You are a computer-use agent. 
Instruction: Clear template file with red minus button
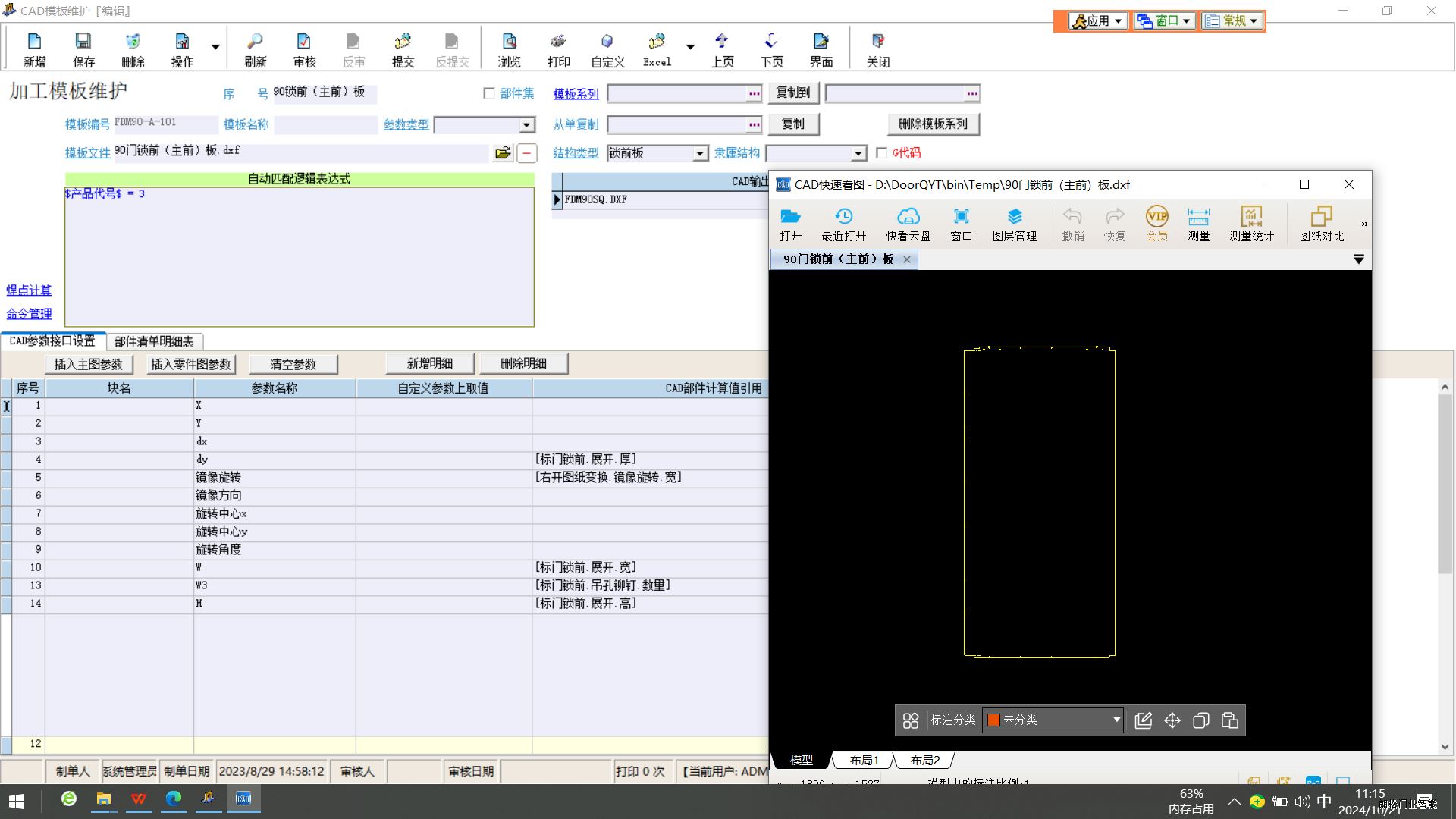point(526,153)
